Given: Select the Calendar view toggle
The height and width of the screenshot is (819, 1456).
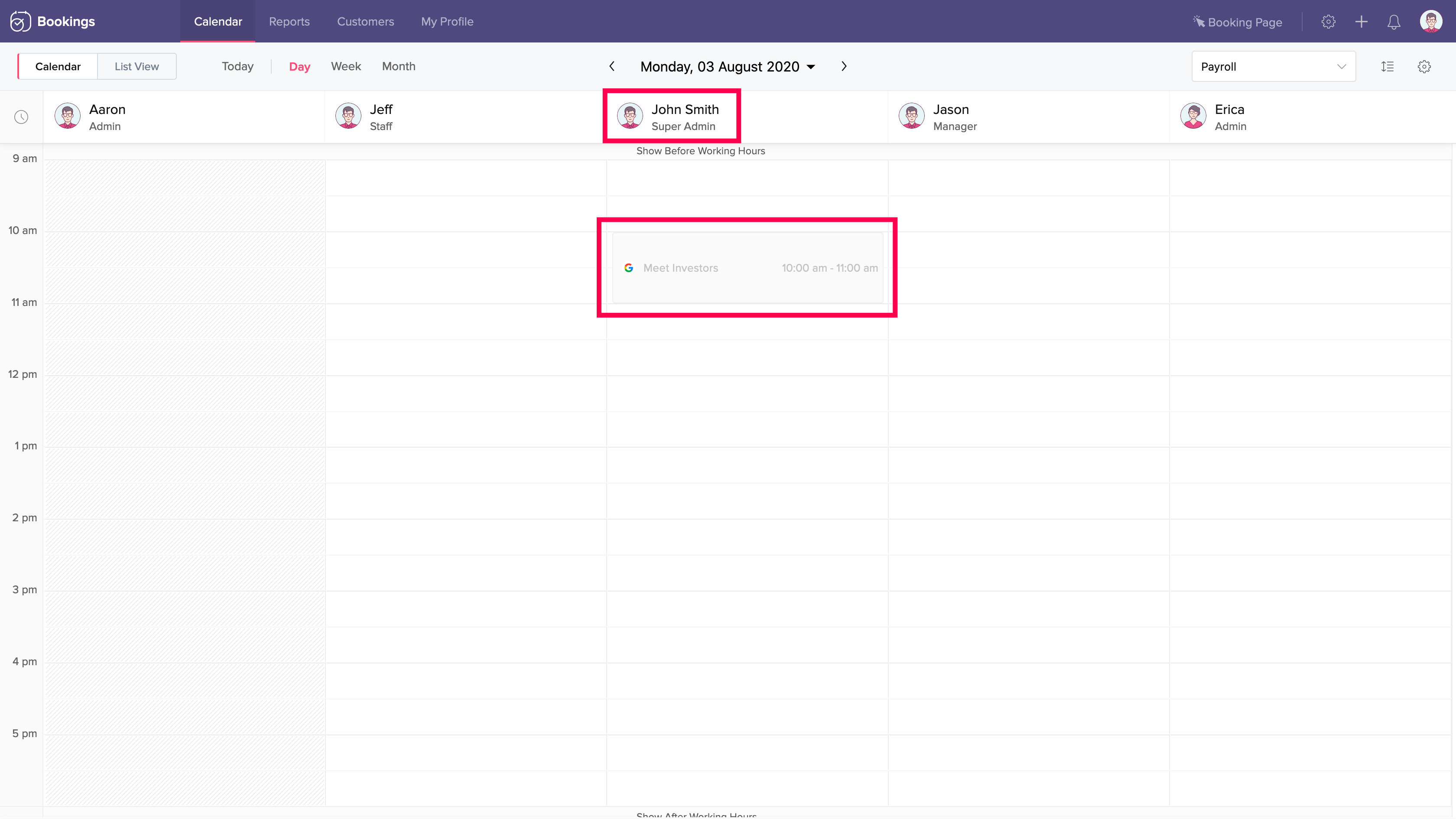Looking at the screenshot, I should pyautogui.click(x=58, y=66).
